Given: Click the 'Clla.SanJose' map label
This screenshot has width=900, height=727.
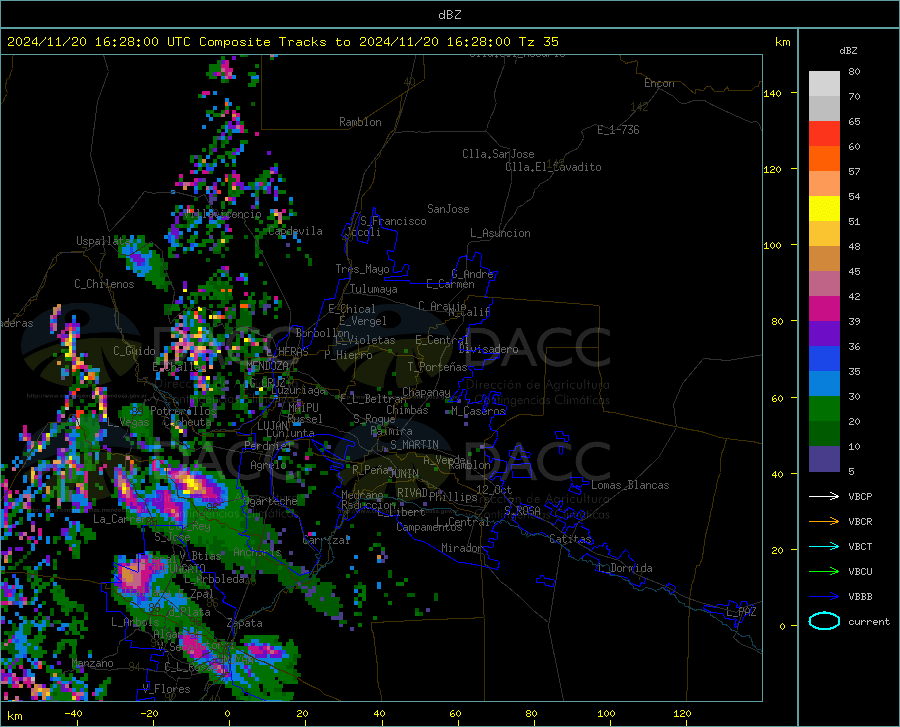Looking at the screenshot, I should 498,154.
